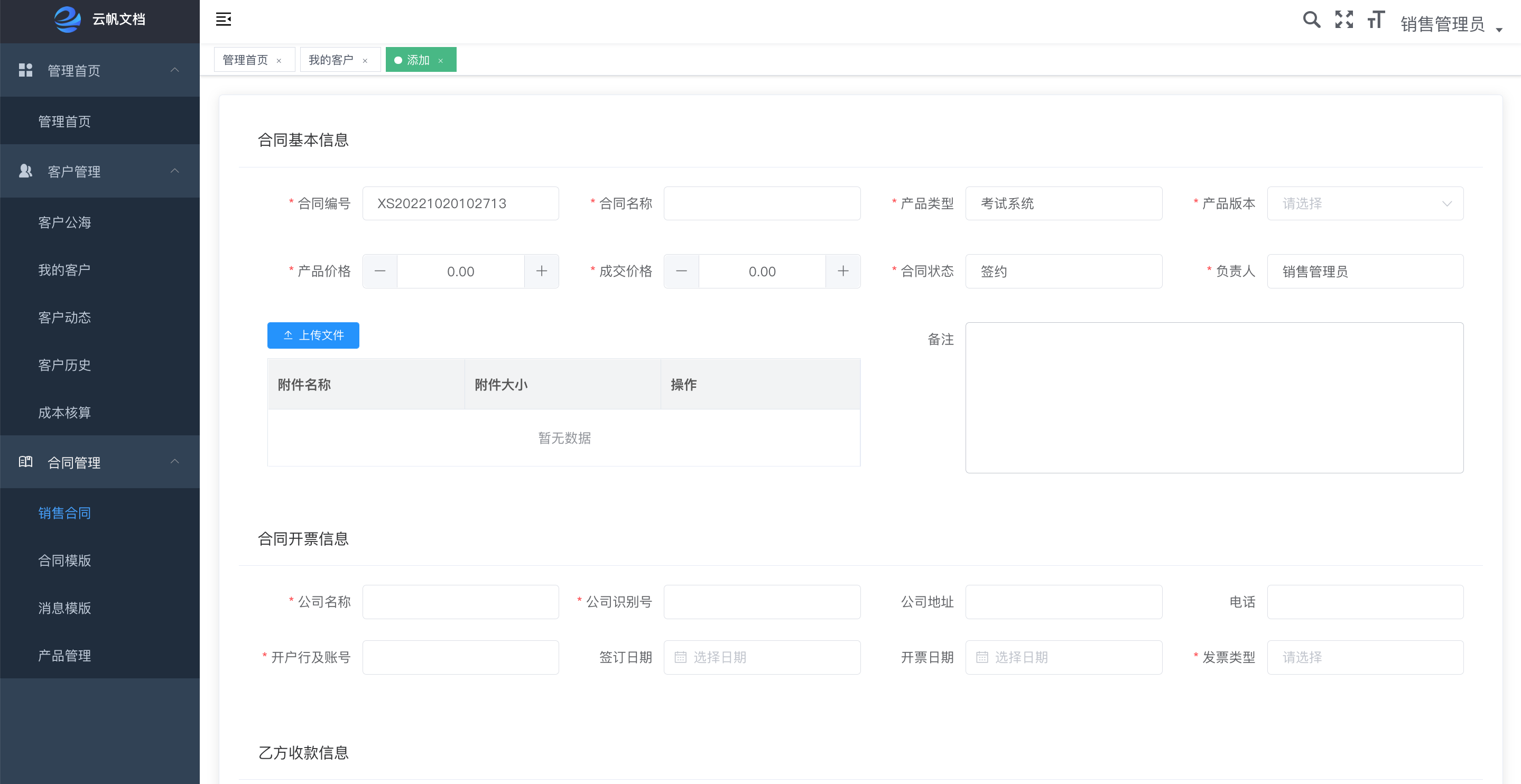Open 消息模版 in sidebar

tap(100, 608)
